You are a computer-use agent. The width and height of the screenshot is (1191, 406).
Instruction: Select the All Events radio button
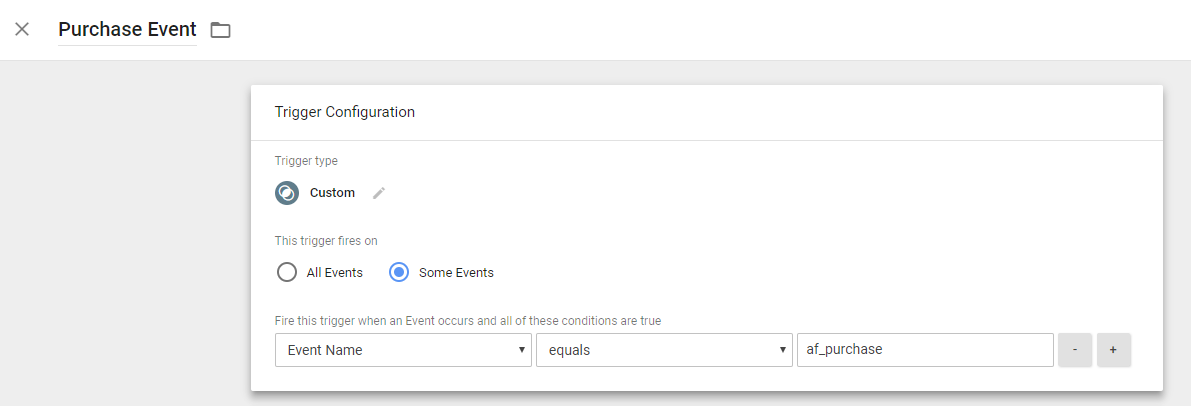[287, 272]
